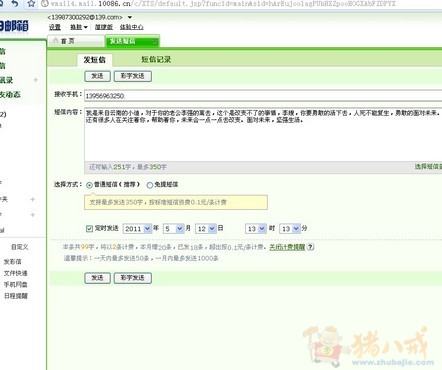Click the globe icon beside the URL
The height and width of the screenshot is (370, 442).
(x=45, y=4)
